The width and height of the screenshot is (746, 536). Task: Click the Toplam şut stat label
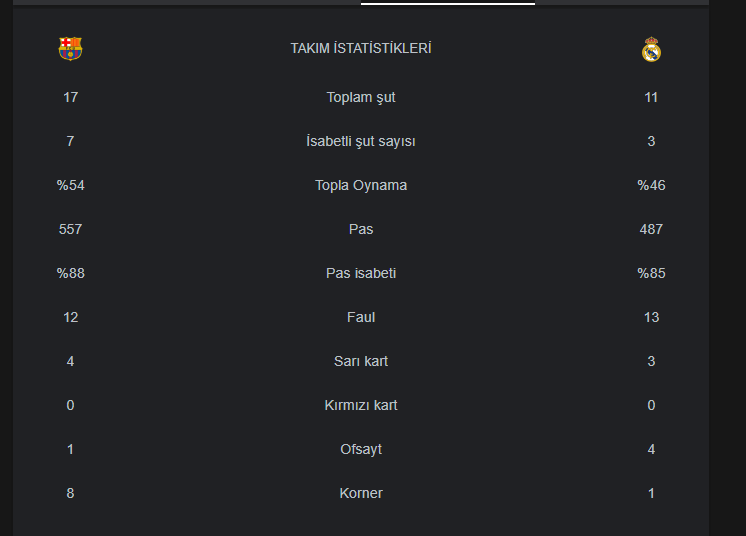point(361,97)
